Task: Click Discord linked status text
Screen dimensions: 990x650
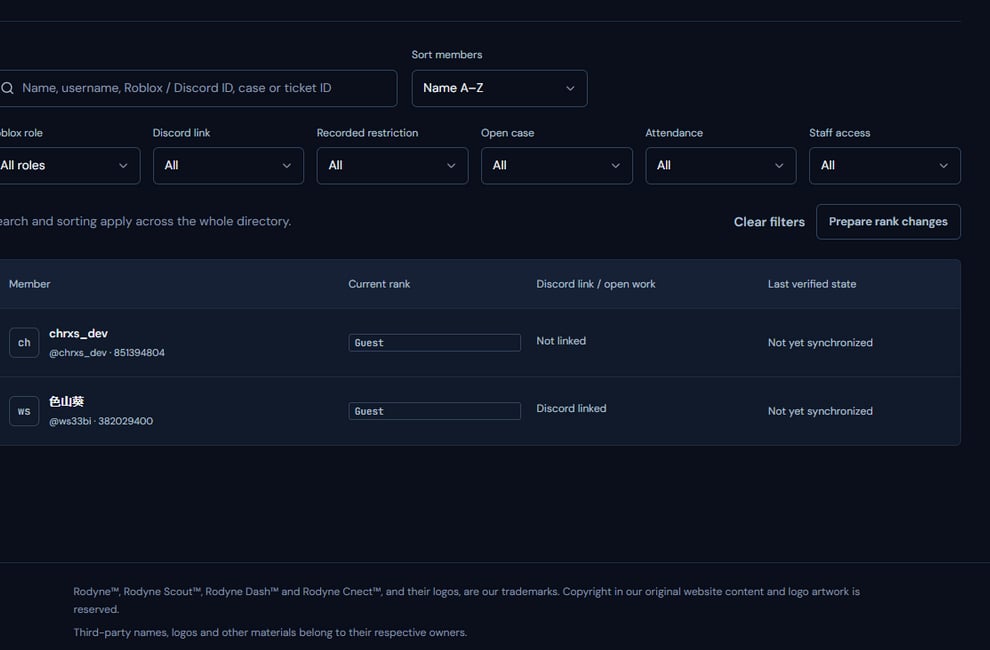Action: 571,409
